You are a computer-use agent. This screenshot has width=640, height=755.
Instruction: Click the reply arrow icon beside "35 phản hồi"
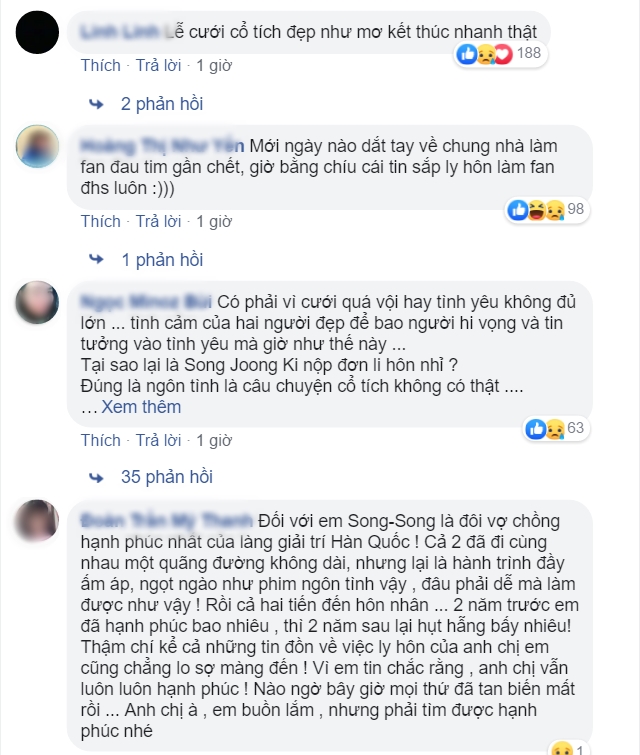point(96,478)
